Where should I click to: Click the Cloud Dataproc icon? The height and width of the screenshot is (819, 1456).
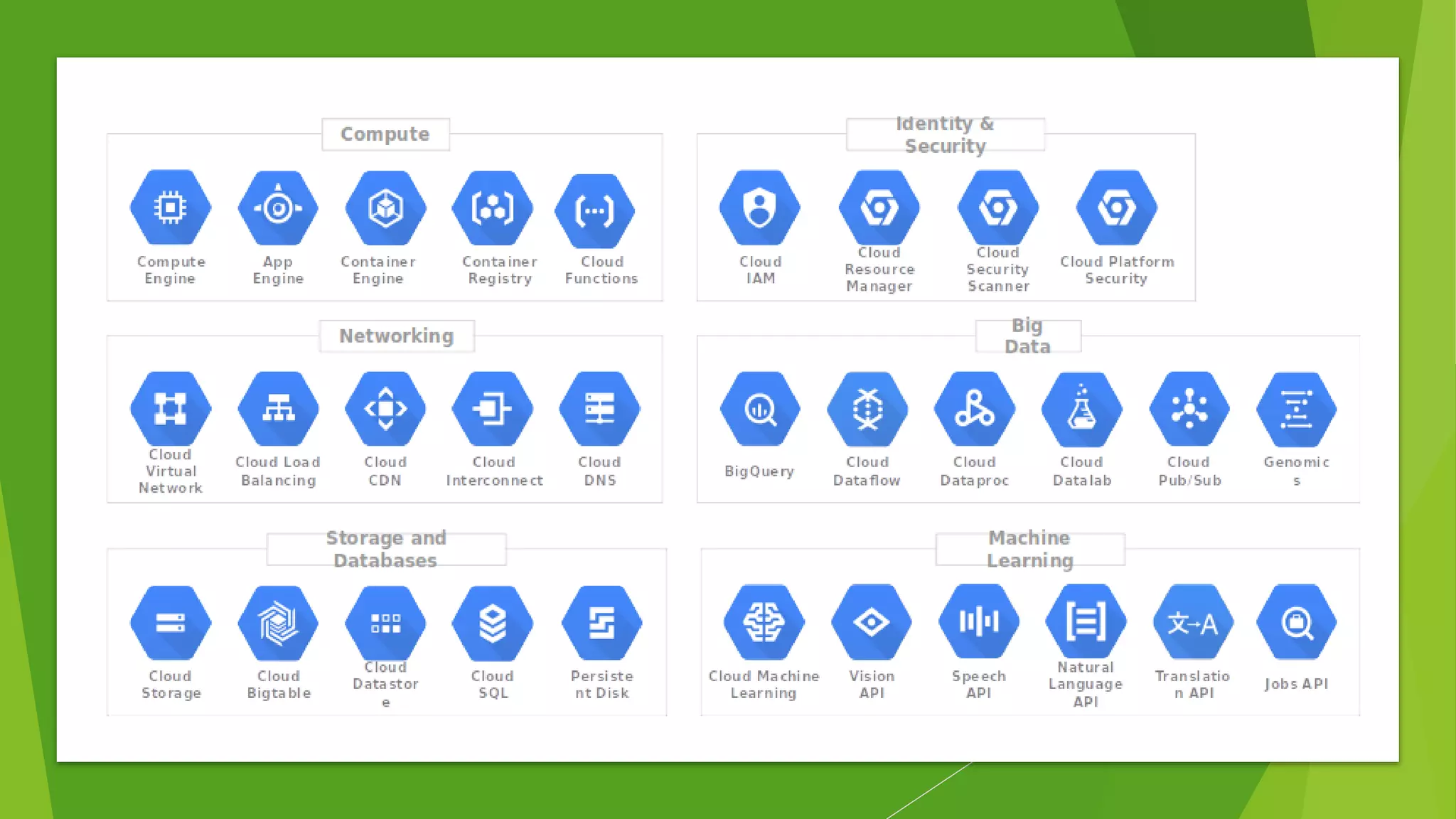[975, 409]
